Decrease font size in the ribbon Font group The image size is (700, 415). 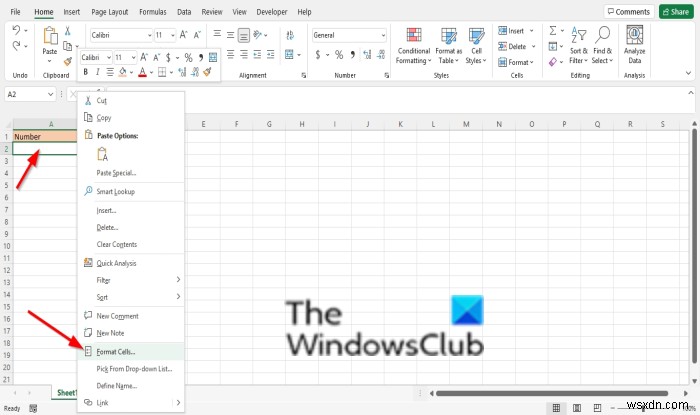click(197, 35)
